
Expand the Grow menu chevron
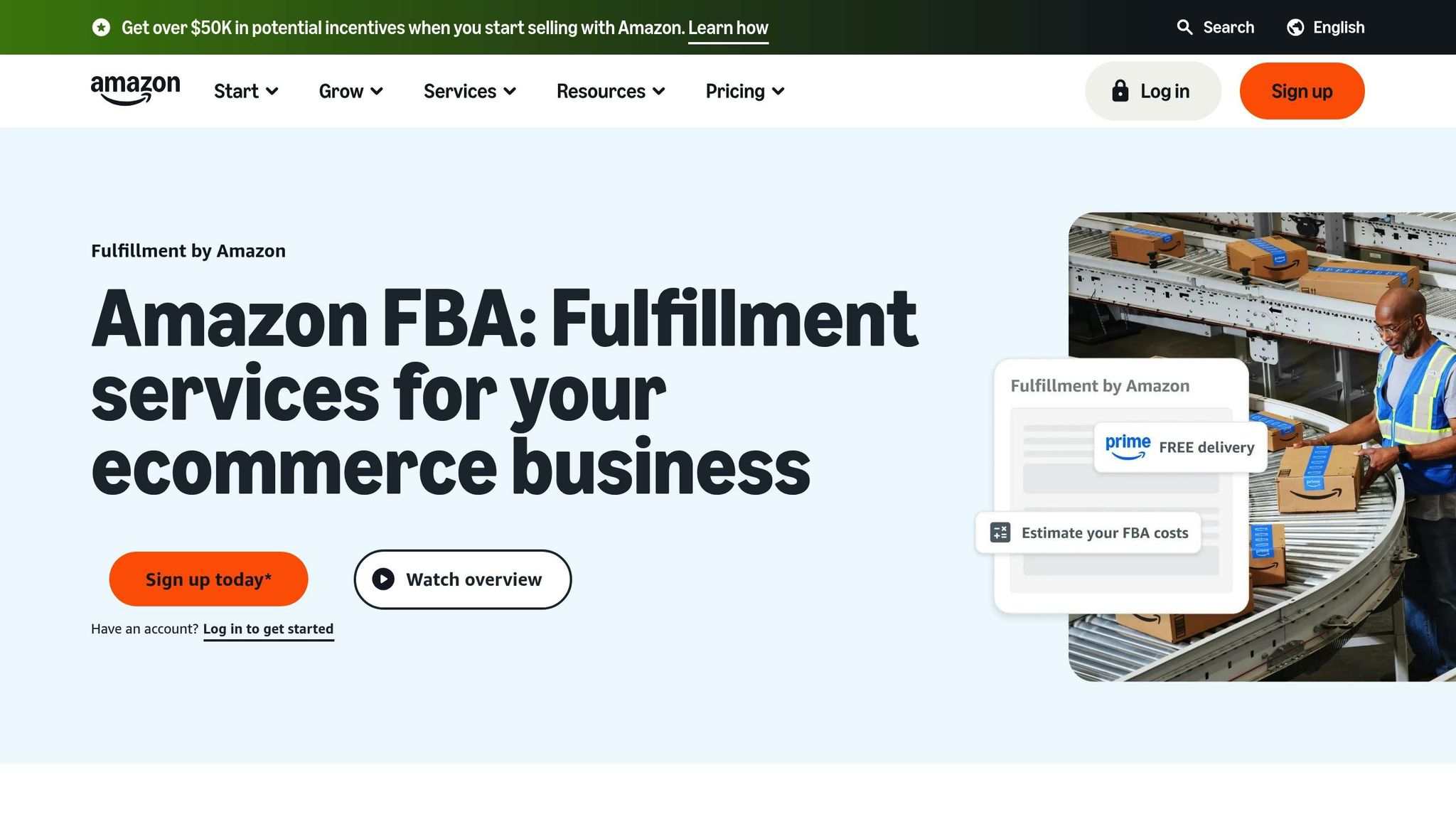coord(377,91)
